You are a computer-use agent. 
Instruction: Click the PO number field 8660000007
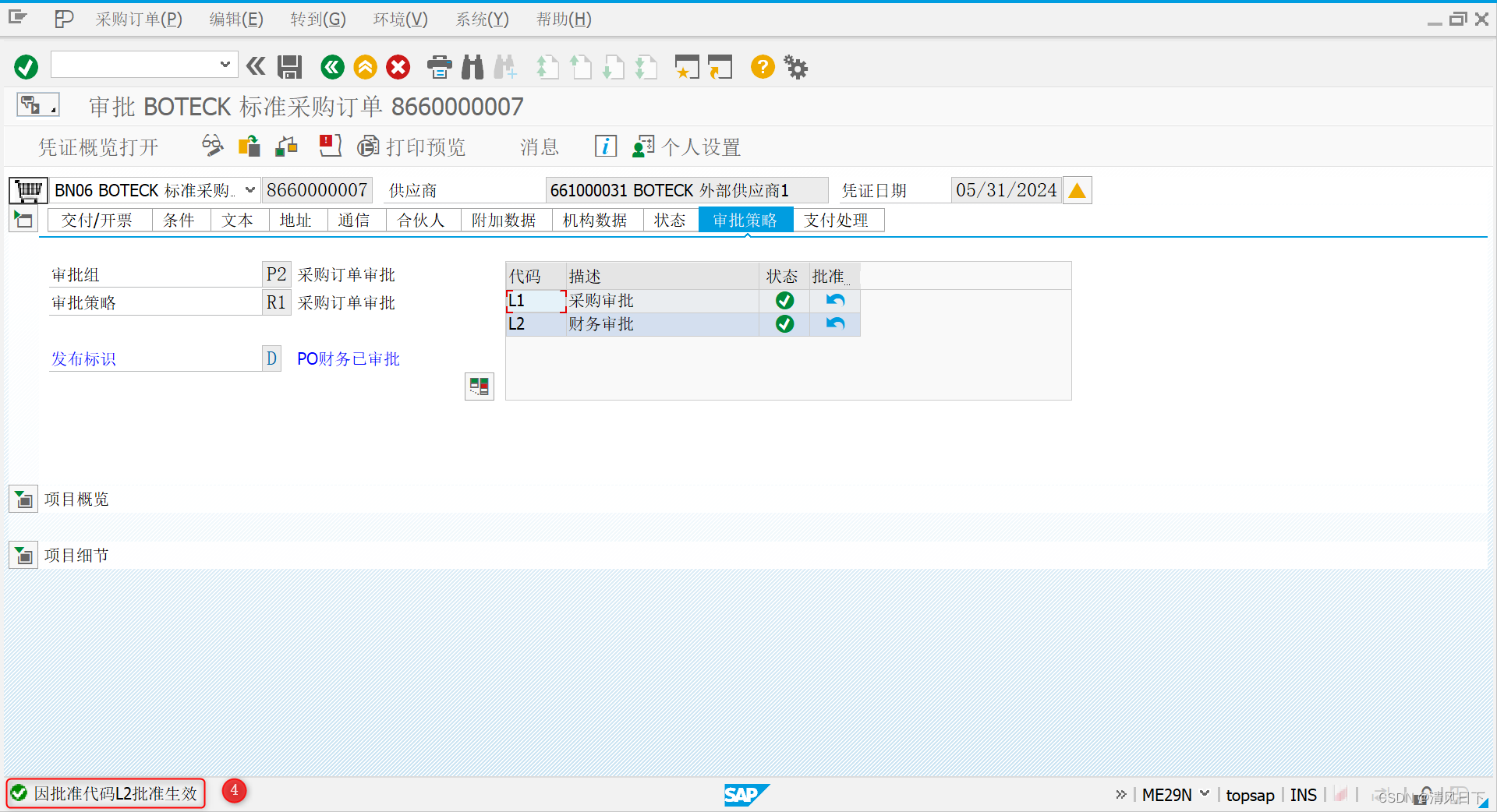317,190
